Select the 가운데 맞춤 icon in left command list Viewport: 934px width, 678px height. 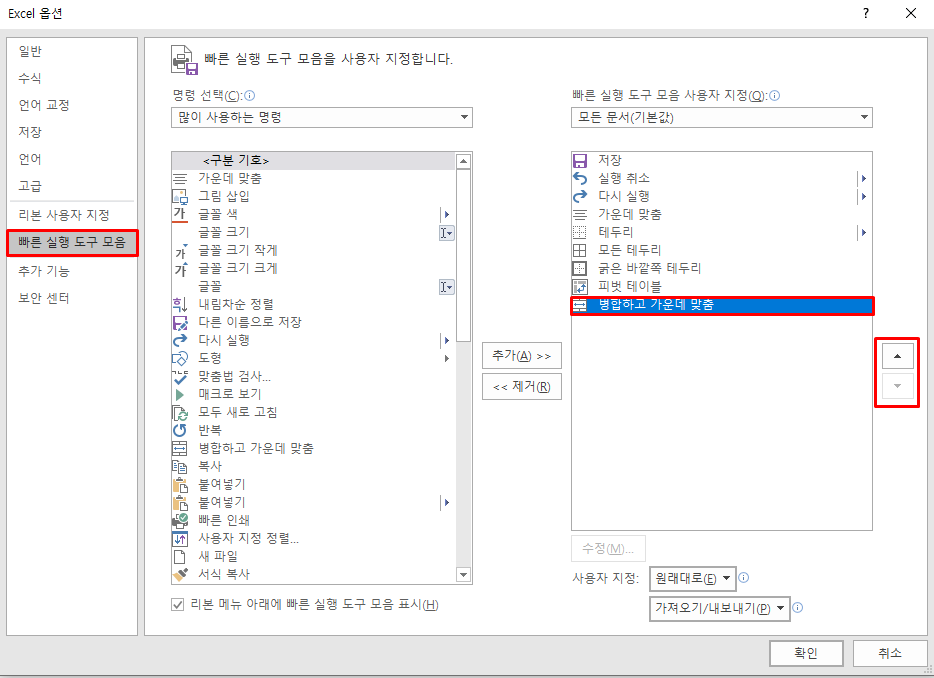179,179
